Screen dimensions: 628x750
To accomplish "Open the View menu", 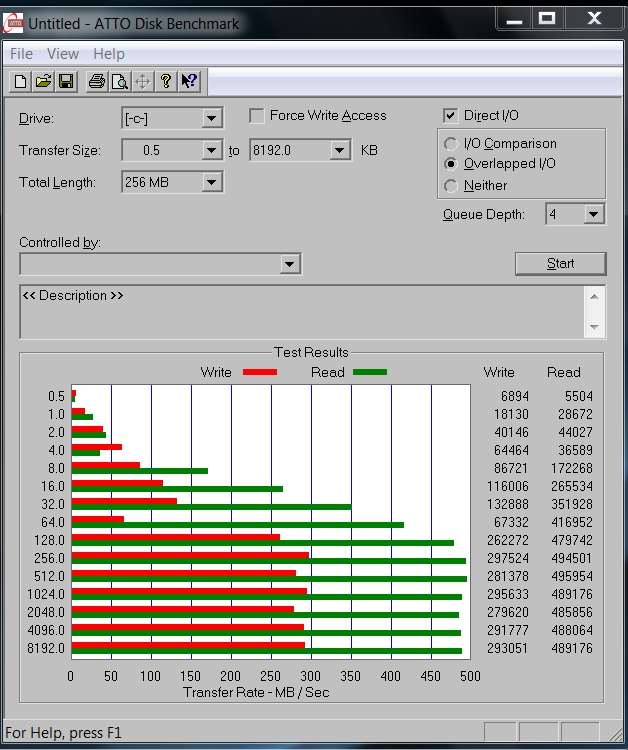I will 62,54.
